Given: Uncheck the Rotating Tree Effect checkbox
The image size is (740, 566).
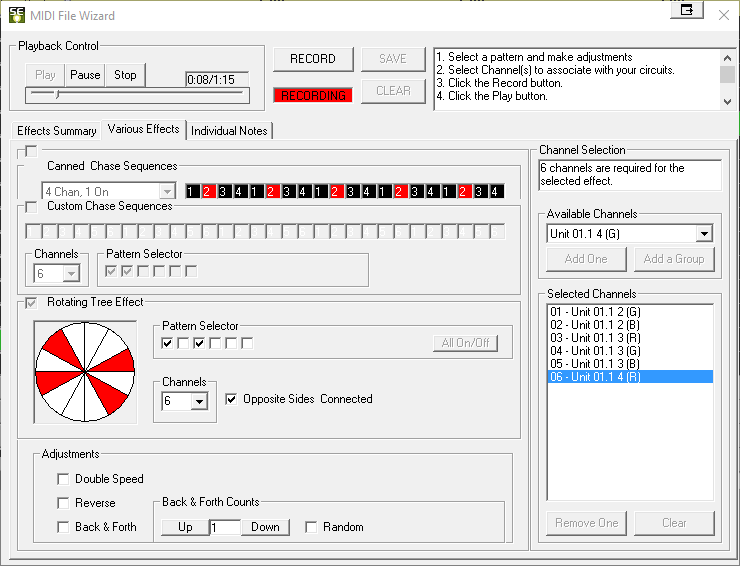Looking at the screenshot, I should pyautogui.click(x=31, y=303).
